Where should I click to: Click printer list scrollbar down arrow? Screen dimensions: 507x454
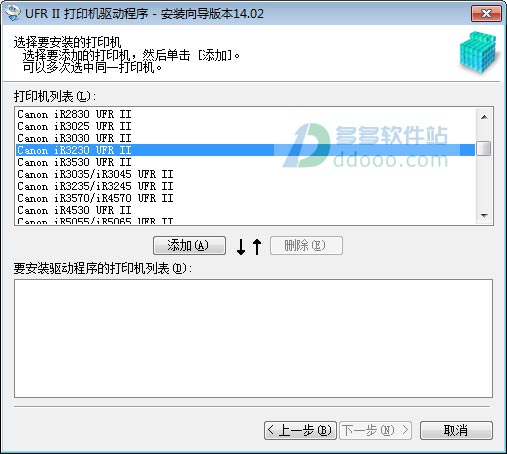click(484, 216)
